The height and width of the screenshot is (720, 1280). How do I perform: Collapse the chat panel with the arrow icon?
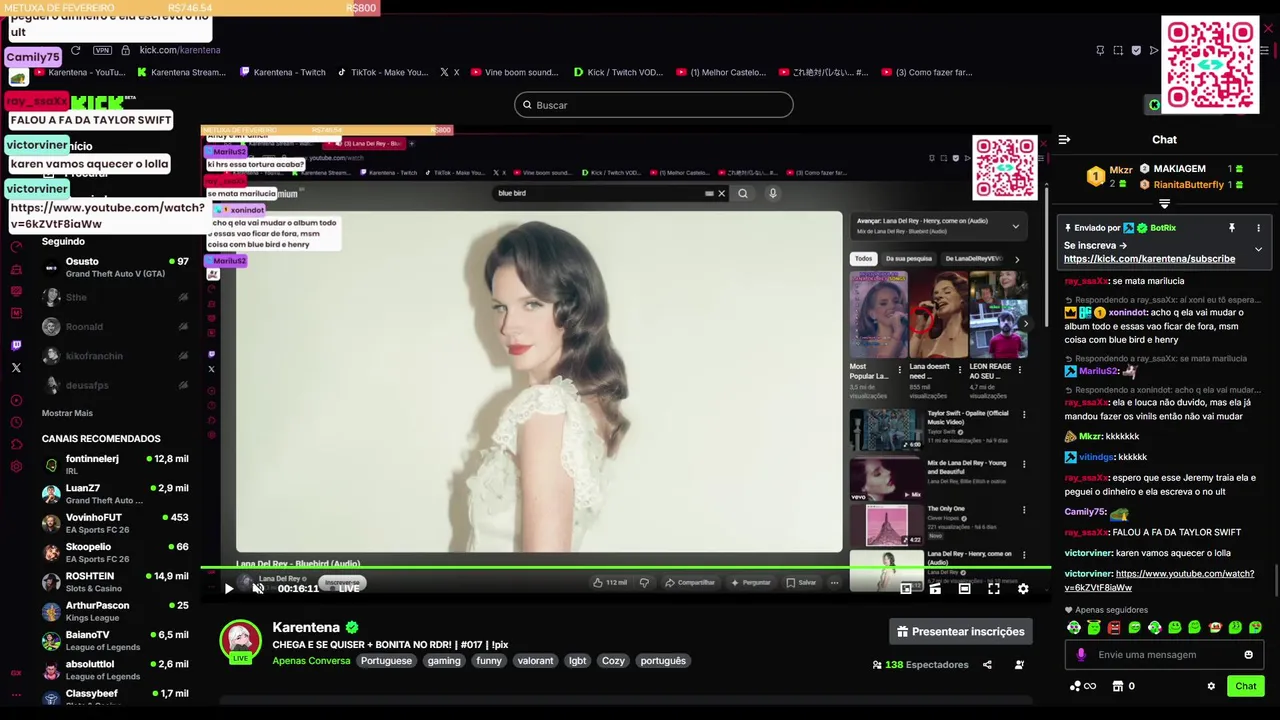pyautogui.click(x=1064, y=140)
